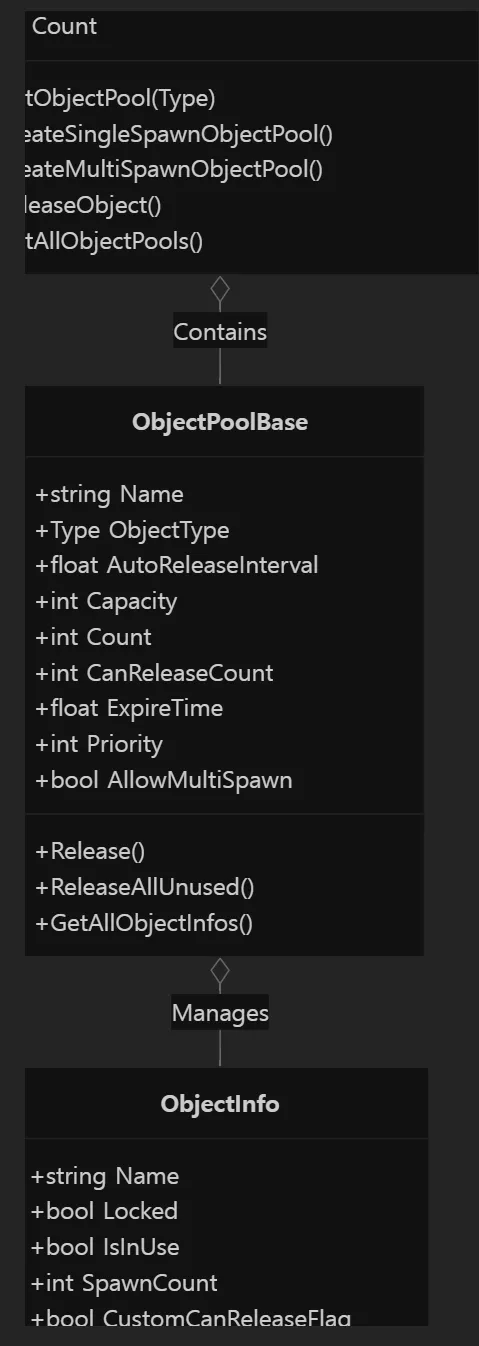The width and height of the screenshot is (479, 1346).
Task: Click the +float ExpireTime attribute
Action: (x=129, y=708)
